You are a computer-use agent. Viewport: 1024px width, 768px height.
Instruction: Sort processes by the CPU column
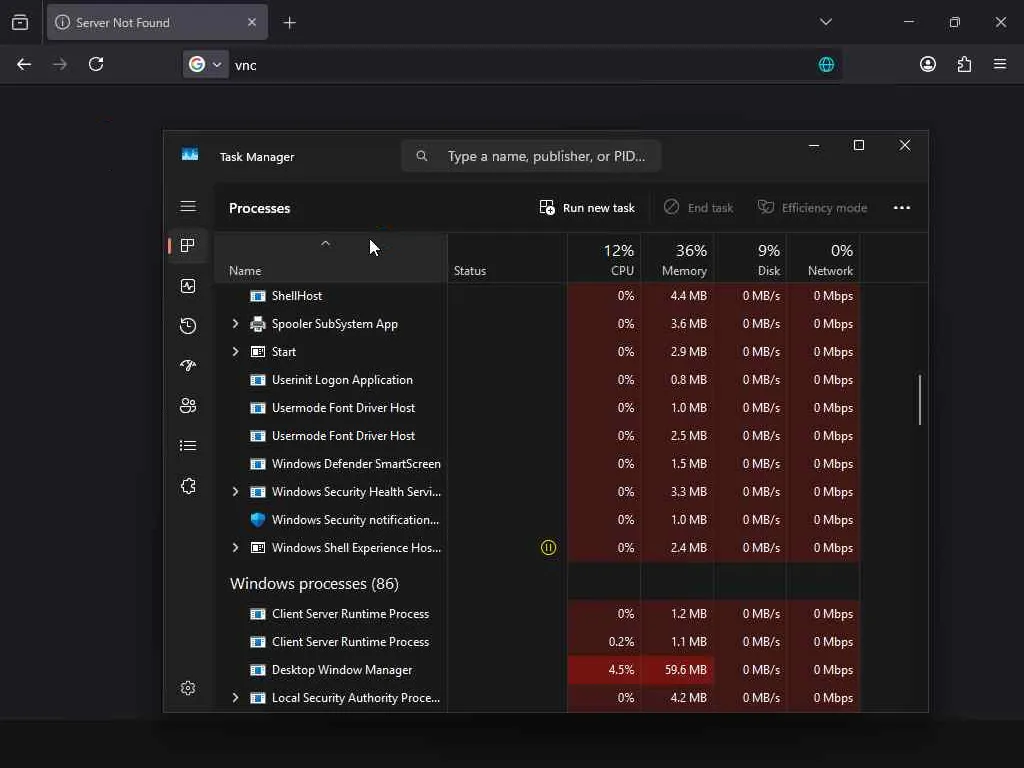605,259
